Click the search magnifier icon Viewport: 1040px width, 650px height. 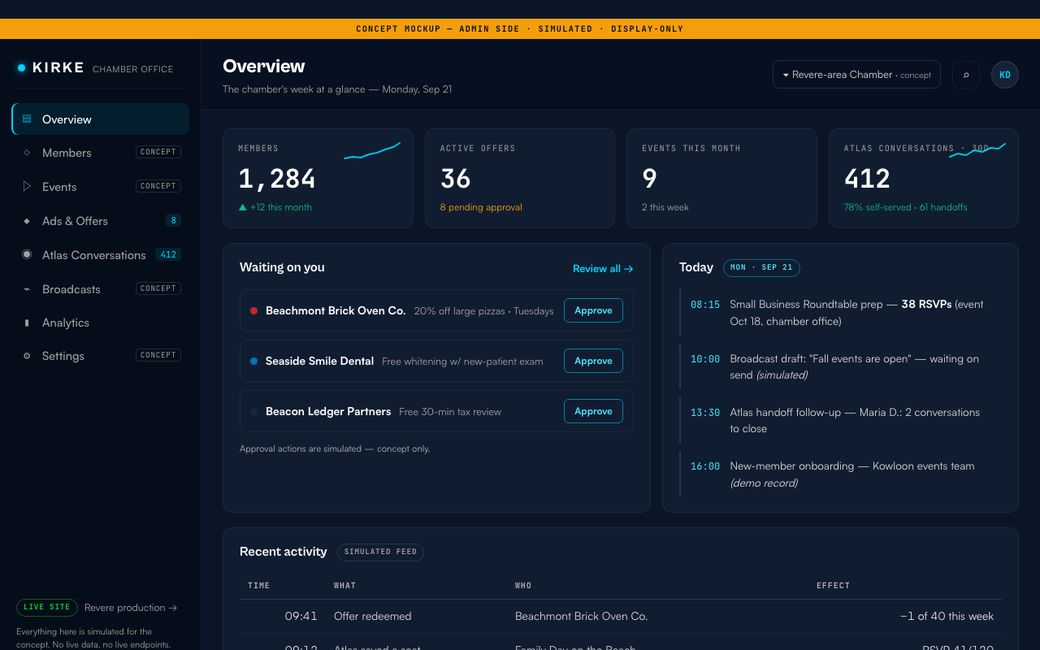point(966,75)
